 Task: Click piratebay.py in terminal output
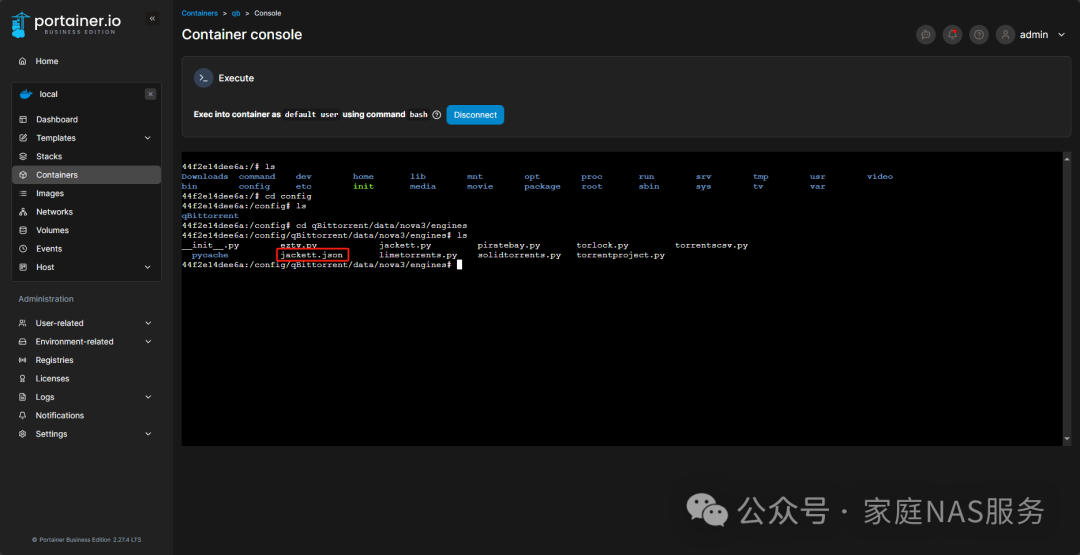click(x=509, y=245)
